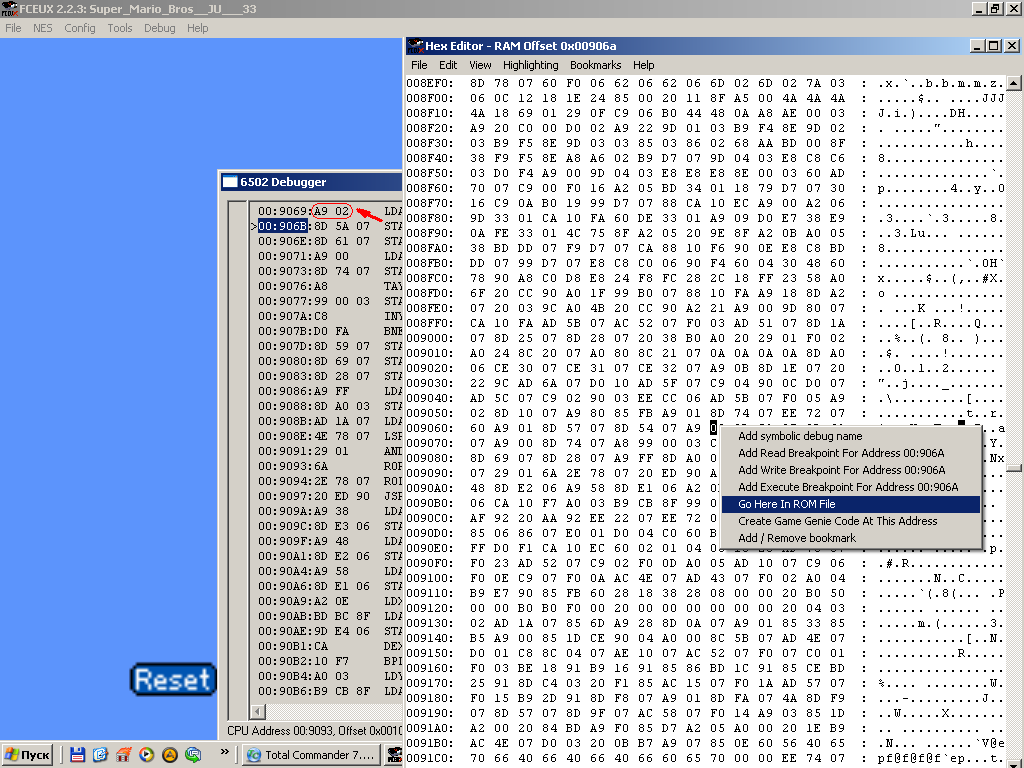Launch the AIMP player quick launch icon

pos(170,755)
